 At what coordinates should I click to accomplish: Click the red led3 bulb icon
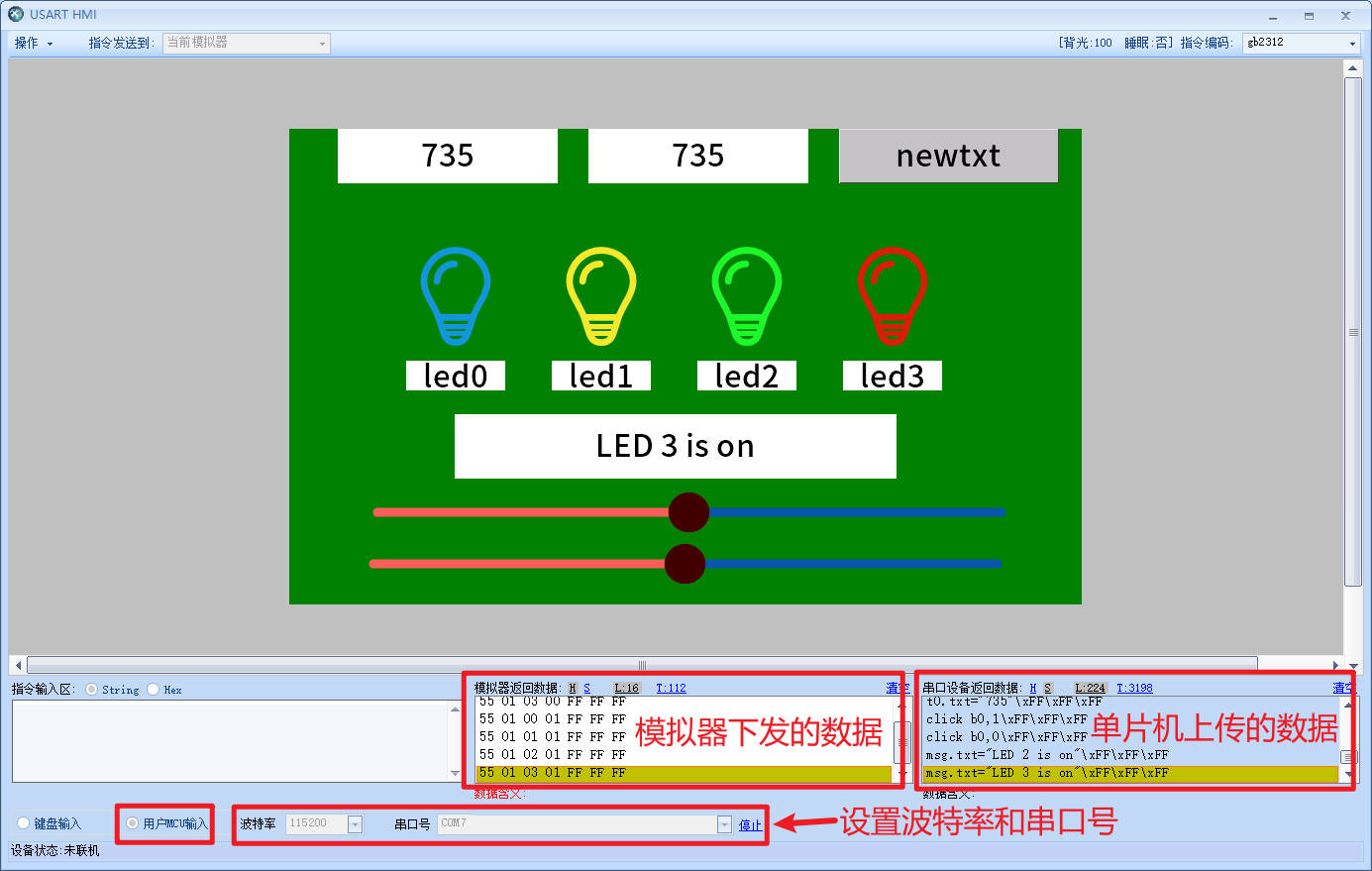(892, 295)
